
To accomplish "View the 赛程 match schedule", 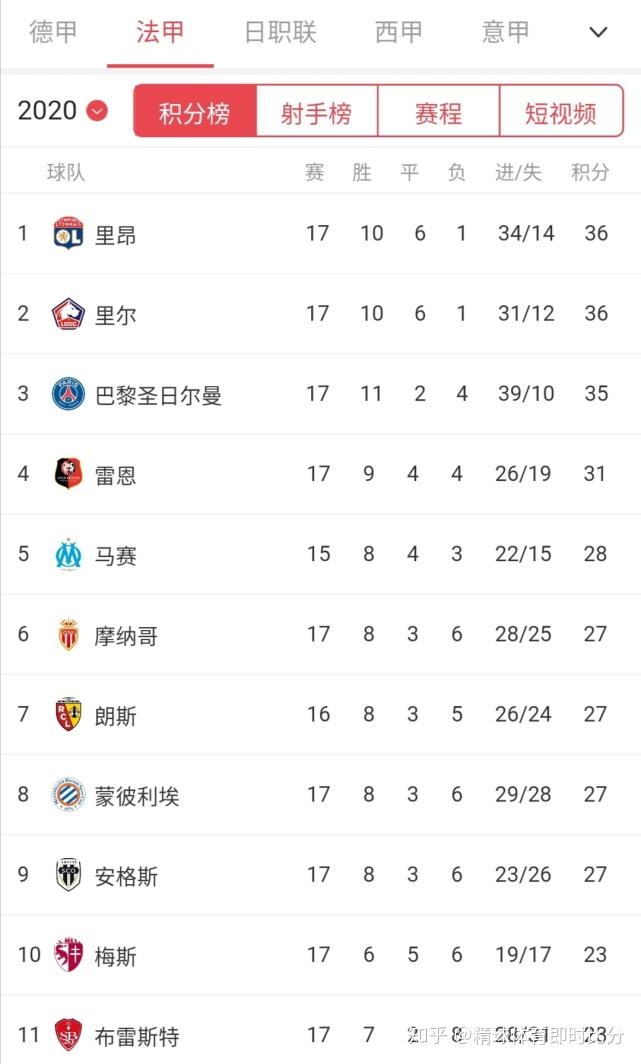I will coord(438,111).
